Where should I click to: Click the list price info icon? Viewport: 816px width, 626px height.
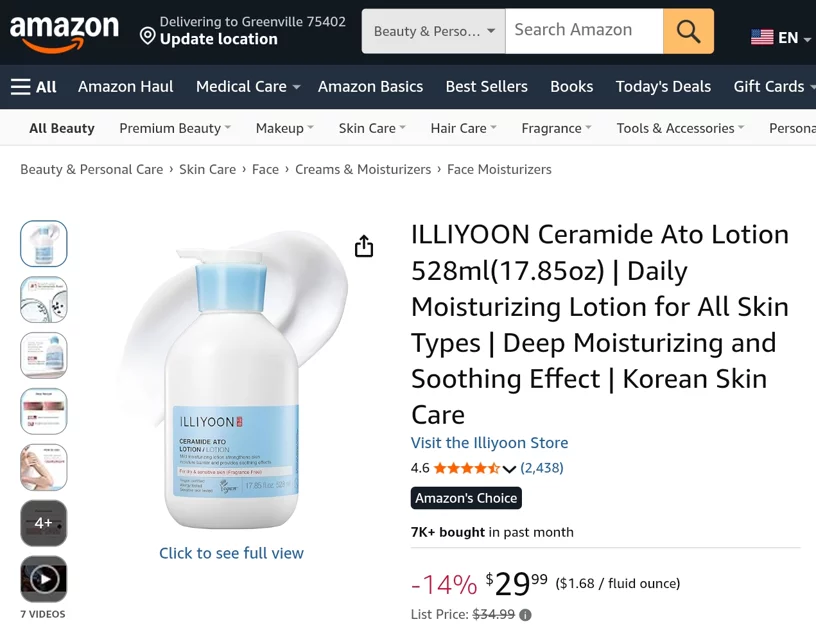point(526,615)
